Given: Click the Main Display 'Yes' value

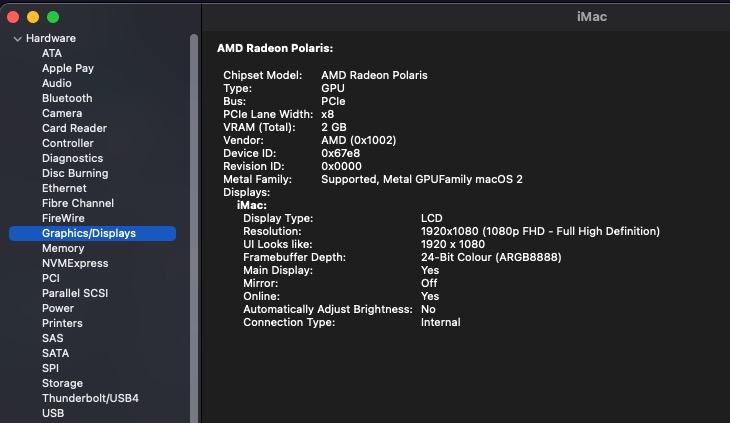Looking at the screenshot, I should 430,270.
